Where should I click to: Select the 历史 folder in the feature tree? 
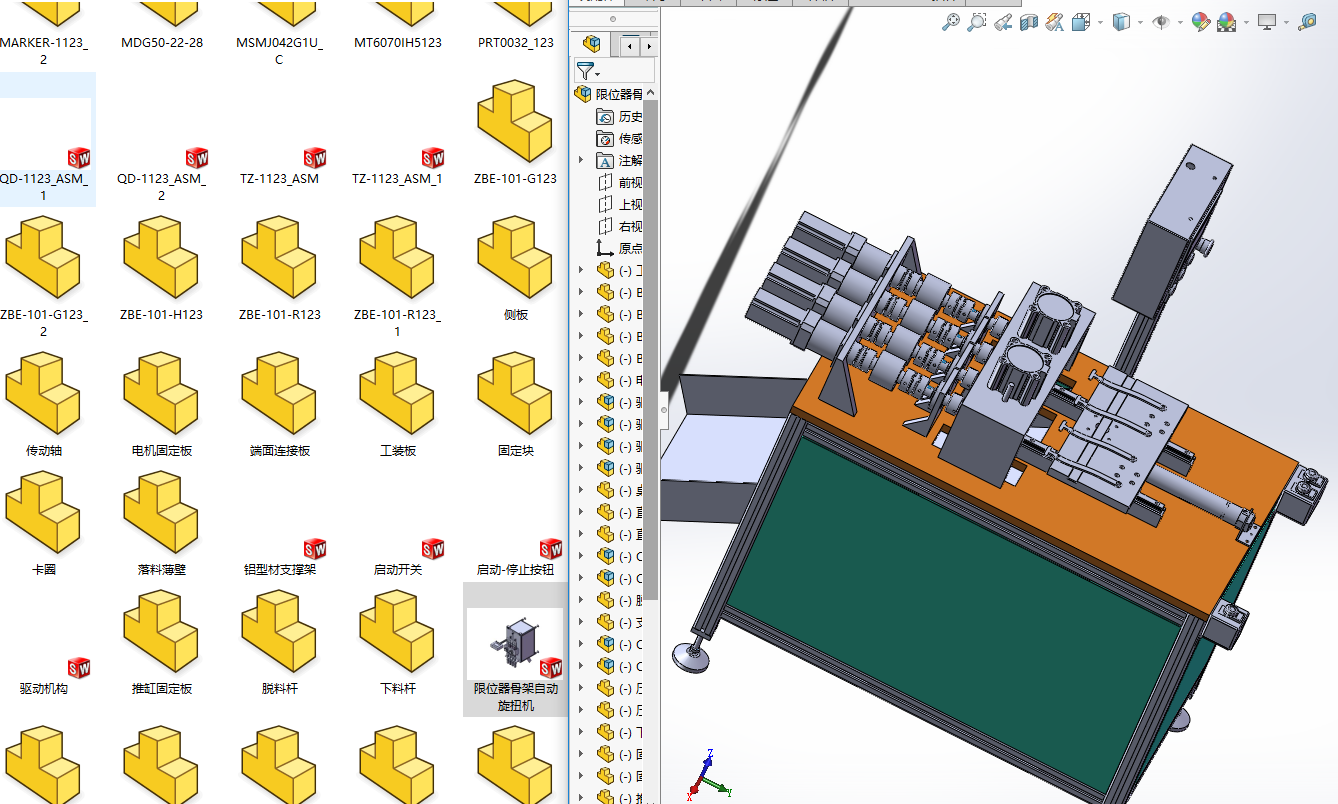click(x=619, y=116)
